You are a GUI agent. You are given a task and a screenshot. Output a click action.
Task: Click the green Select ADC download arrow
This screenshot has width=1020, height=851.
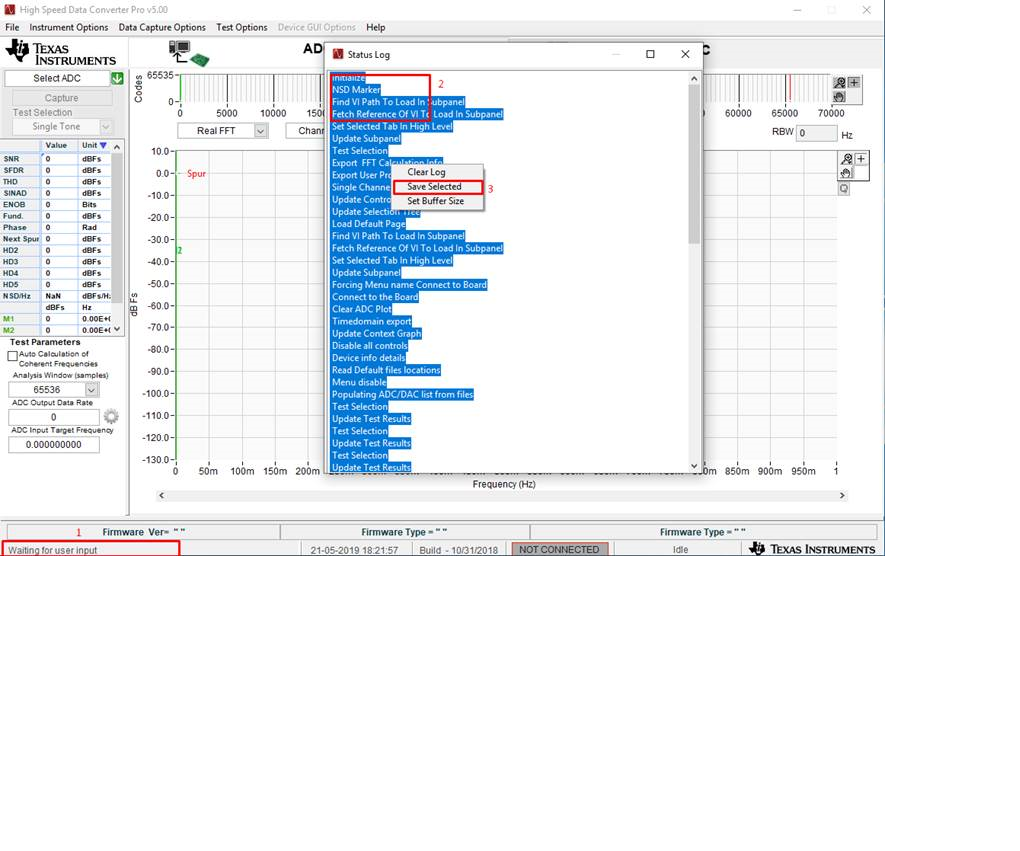pos(117,78)
